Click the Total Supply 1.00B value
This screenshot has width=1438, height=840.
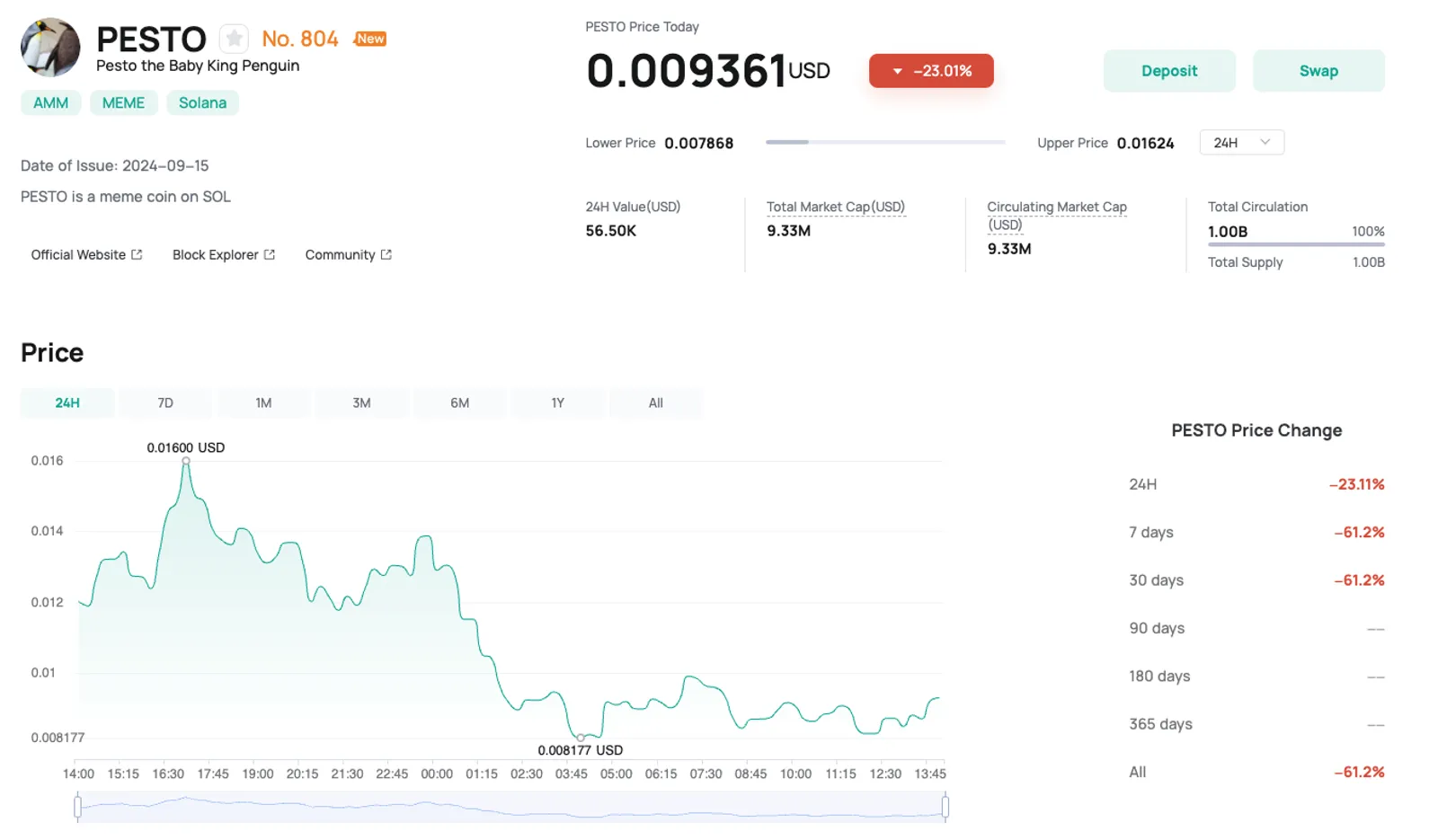(x=1369, y=262)
